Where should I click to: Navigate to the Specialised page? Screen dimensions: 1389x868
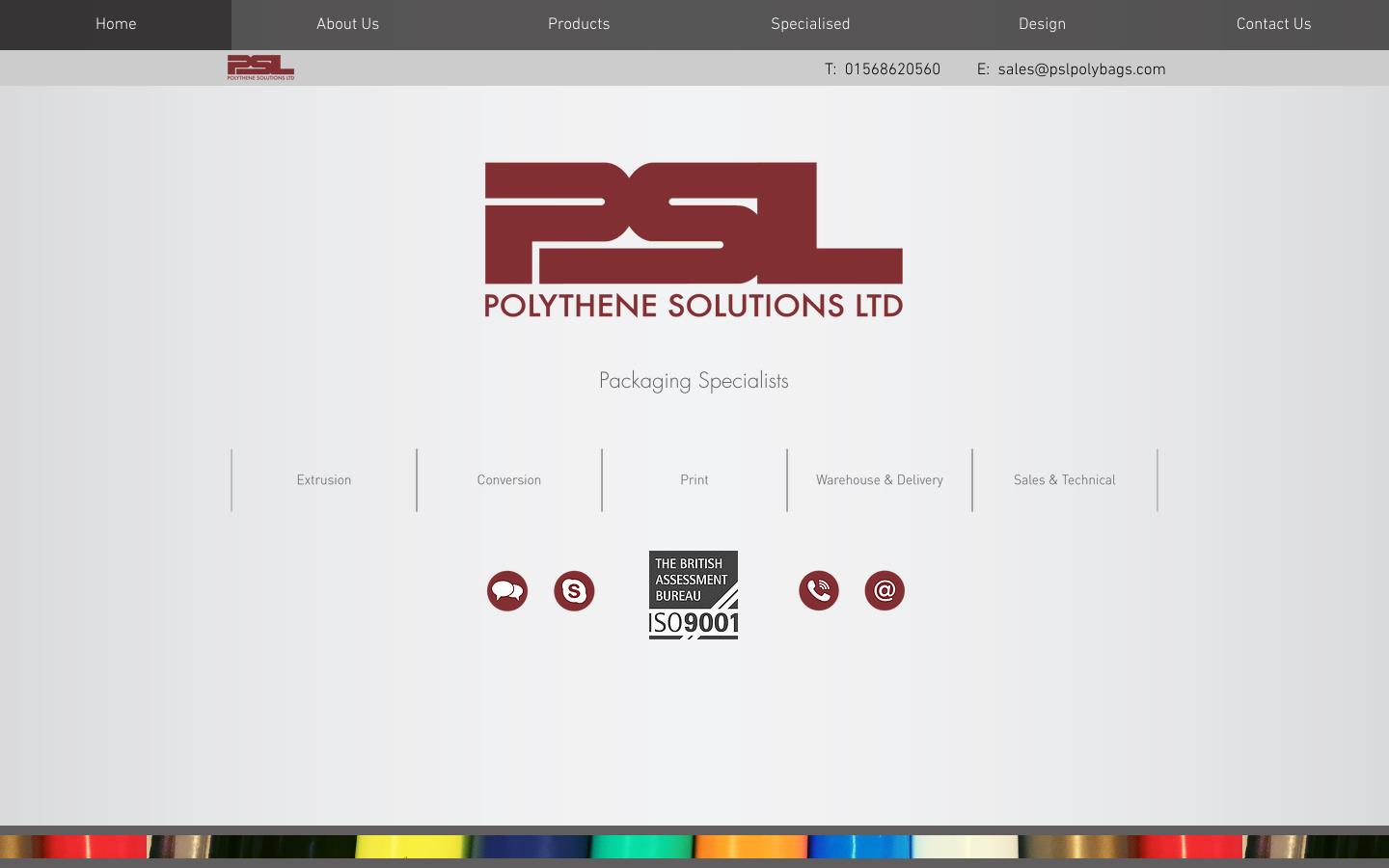pos(809,24)
